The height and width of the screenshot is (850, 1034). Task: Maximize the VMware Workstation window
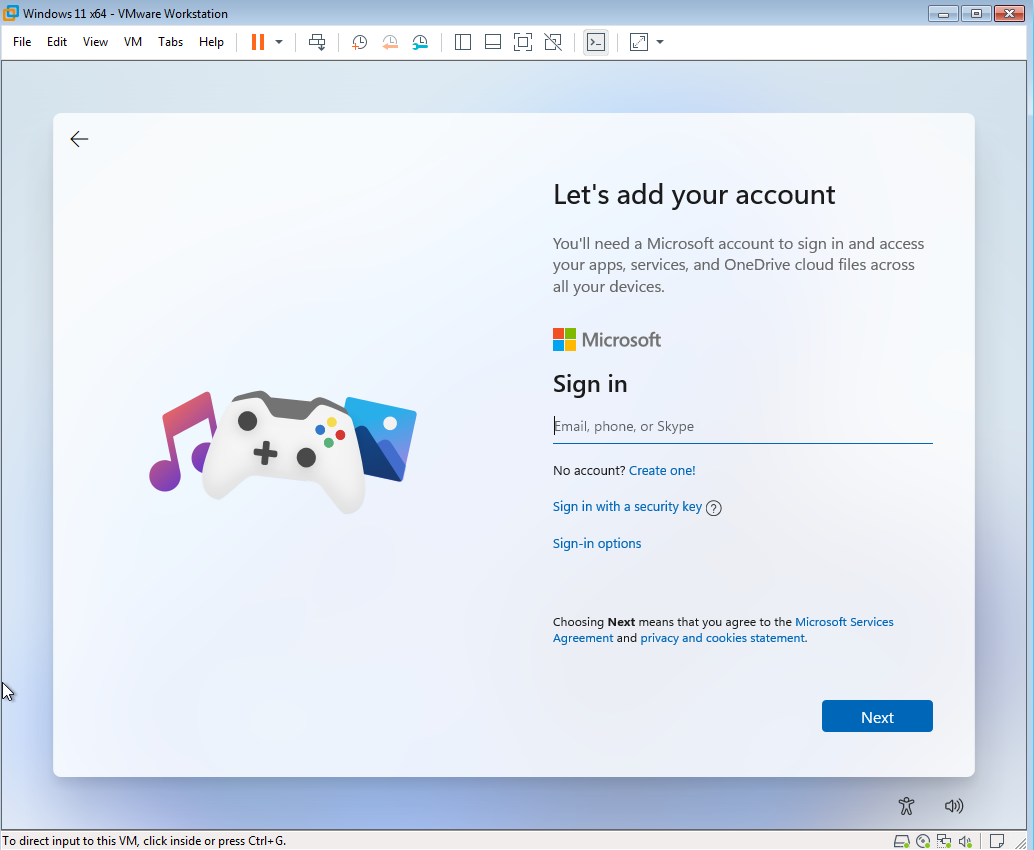977,14
